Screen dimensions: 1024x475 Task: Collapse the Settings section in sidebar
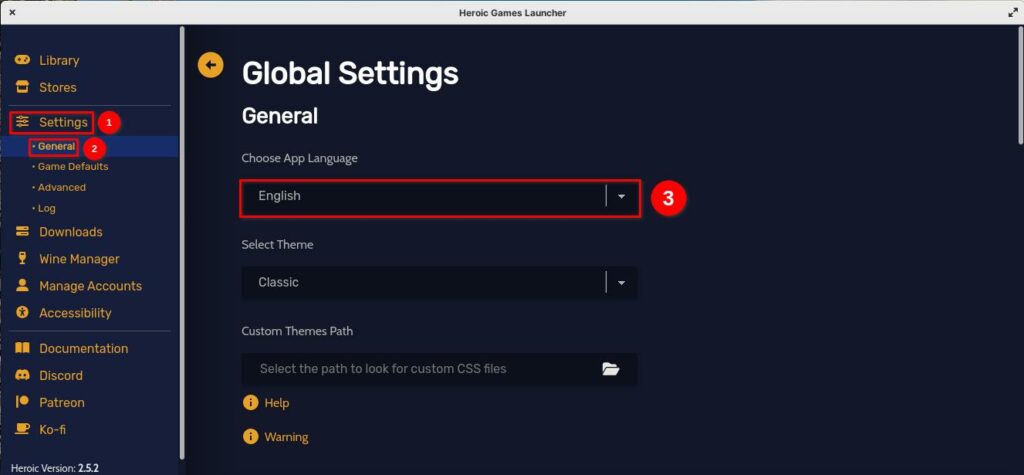point(63,122)
